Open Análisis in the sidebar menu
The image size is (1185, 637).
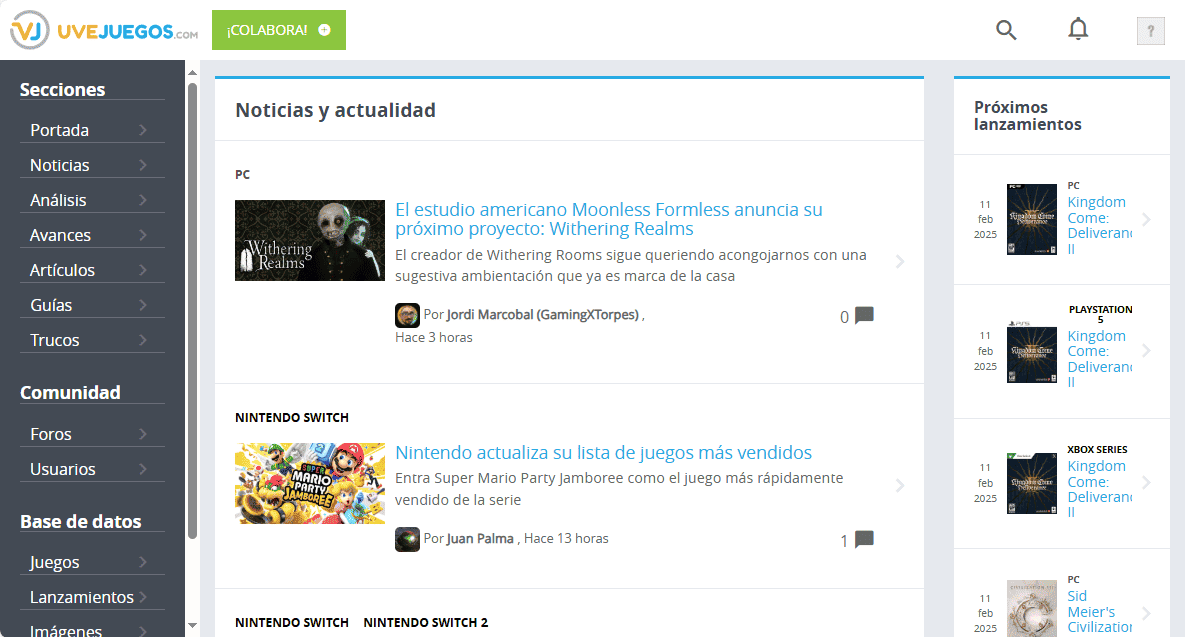coord(58,200)
